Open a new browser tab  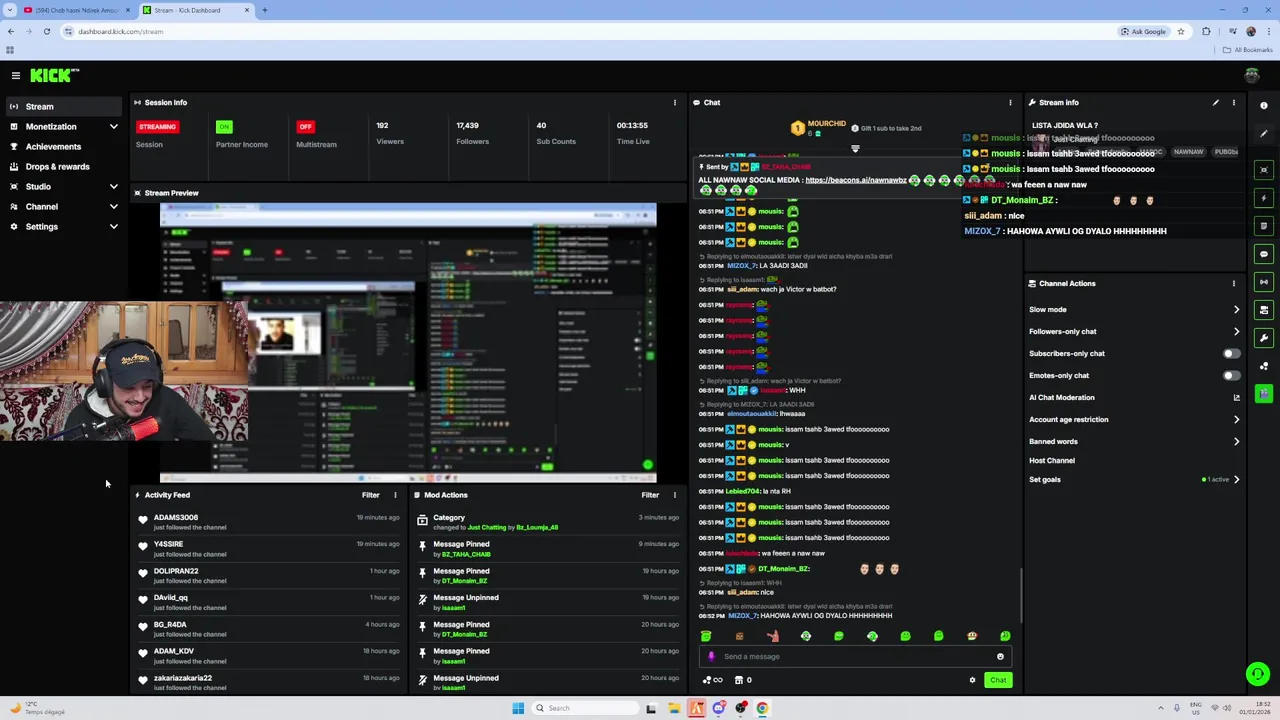[265, 10]
